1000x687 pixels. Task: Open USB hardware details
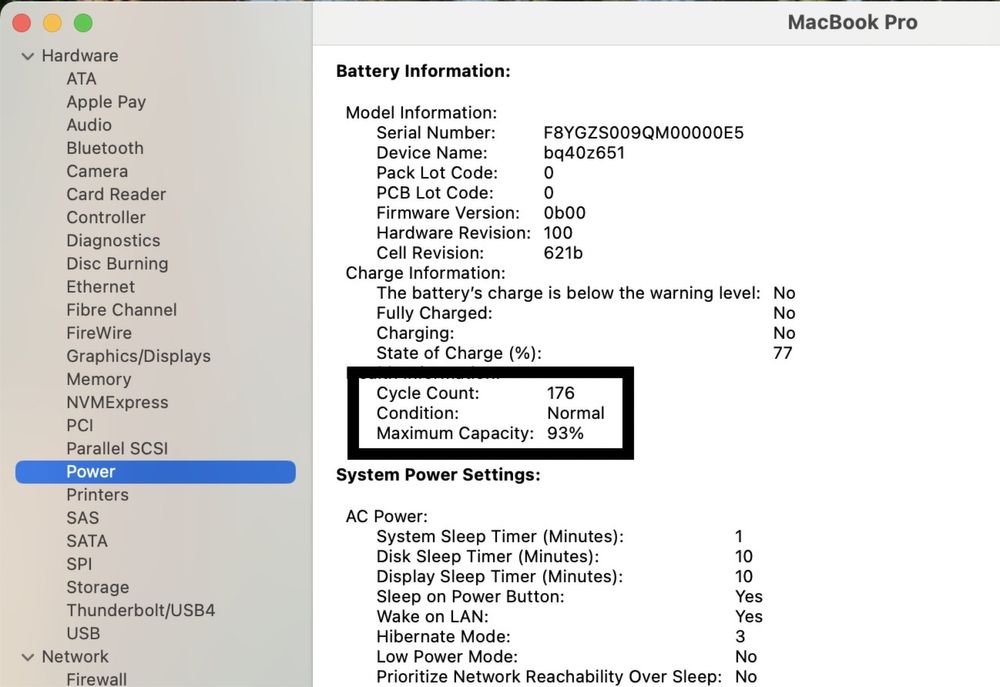point(84,633)
